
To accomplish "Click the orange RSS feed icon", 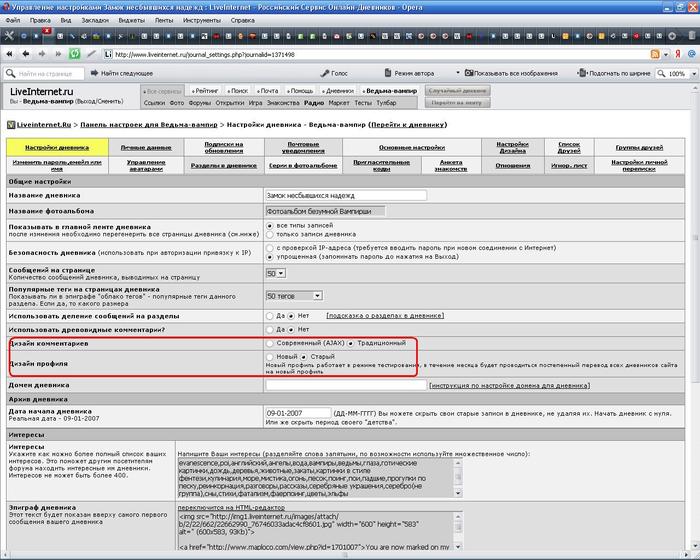I will click(655, 54).
